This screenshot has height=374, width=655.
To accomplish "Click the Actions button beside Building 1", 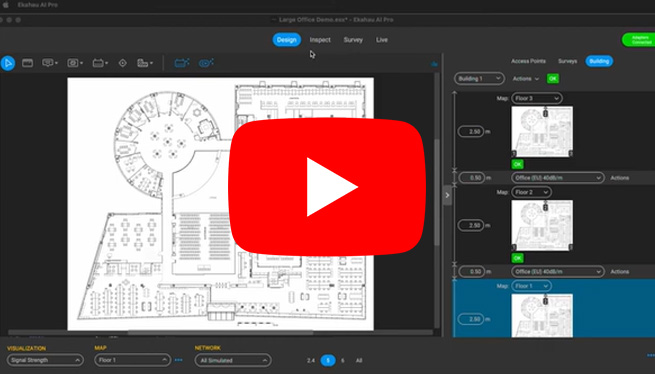I will 526,79.
